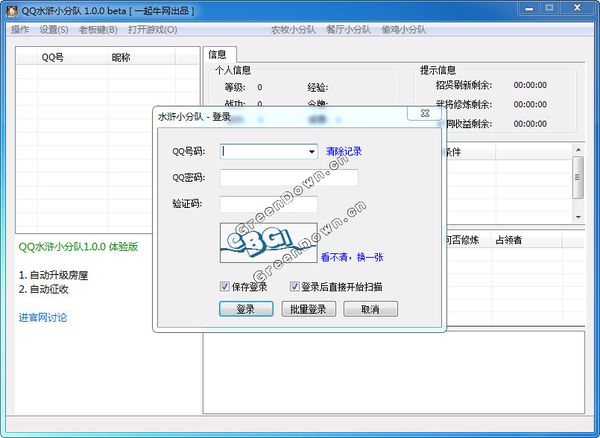Uncheck 登录后直接开始扫描 option
600x438 pixels.
296,287
